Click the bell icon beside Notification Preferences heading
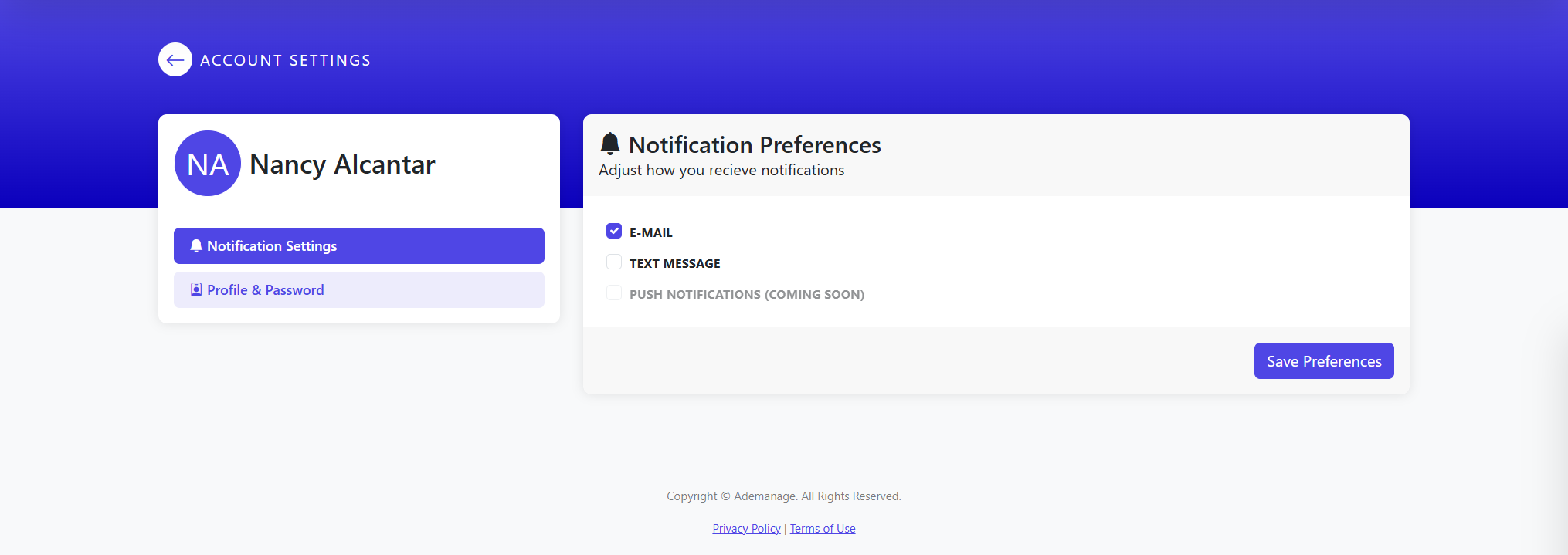This screenshot has height=555, width=1568. [x=610, y=144]
